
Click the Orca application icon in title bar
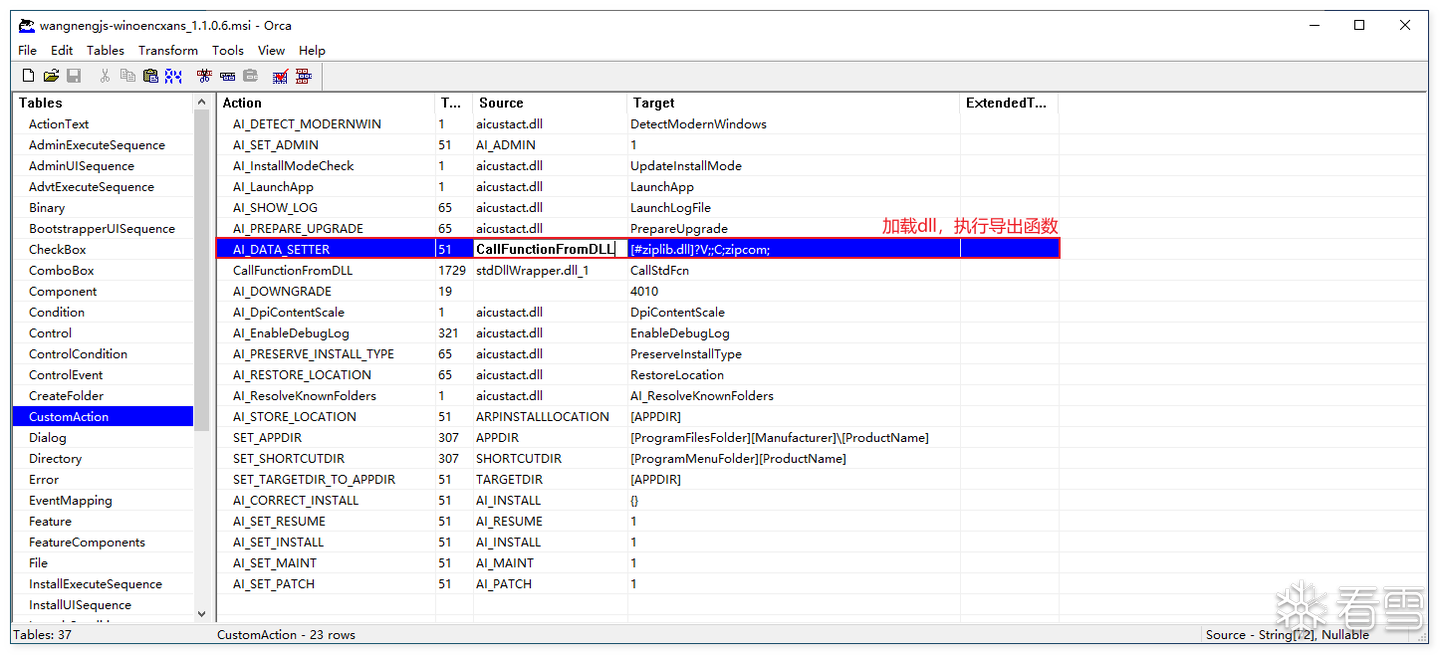tap(27, 26)
